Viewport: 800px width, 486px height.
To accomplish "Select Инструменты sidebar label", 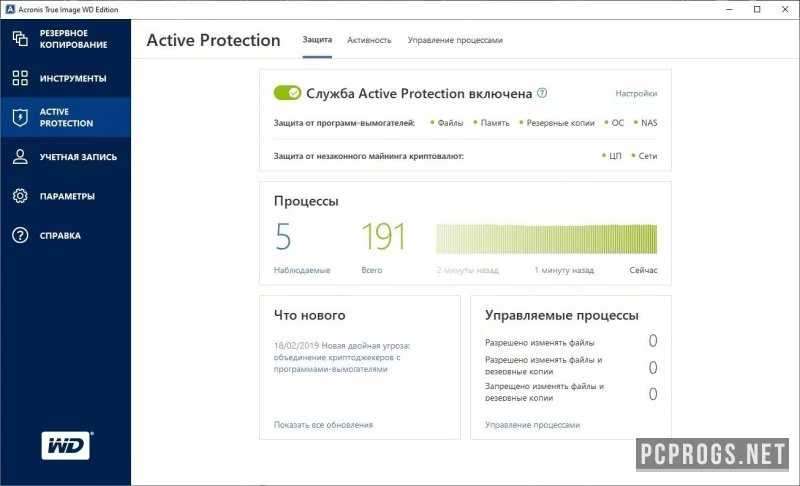I will click(73, 78).
